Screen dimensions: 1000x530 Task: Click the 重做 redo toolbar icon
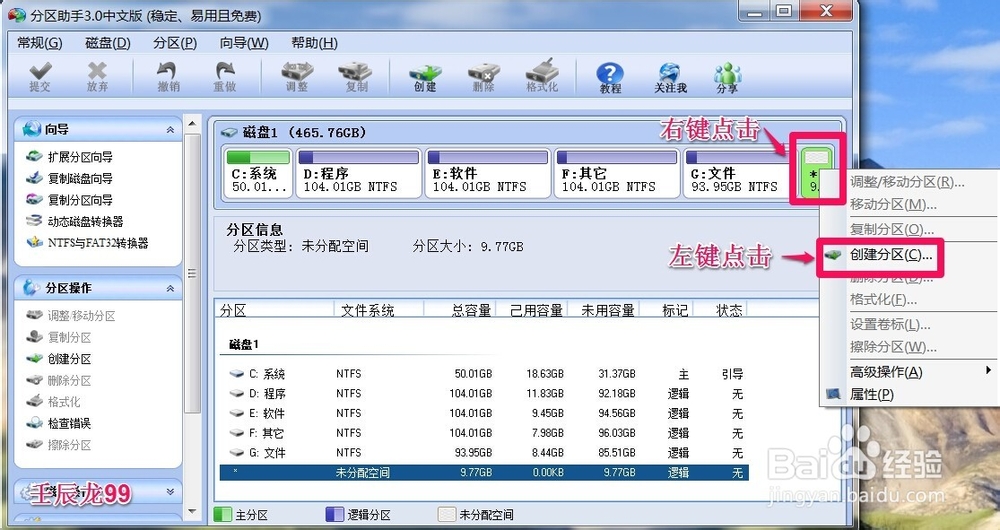224,77
